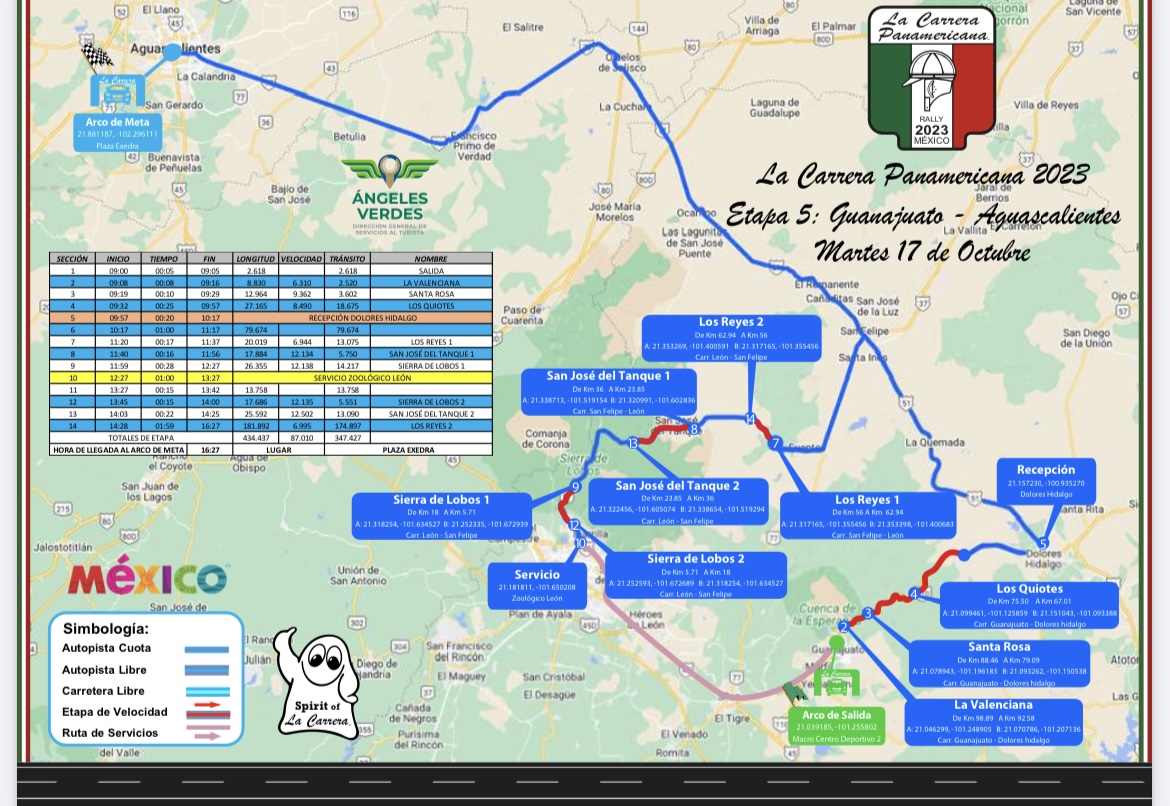Click the VELOCIDAD column header in the table

coord(301,259)
